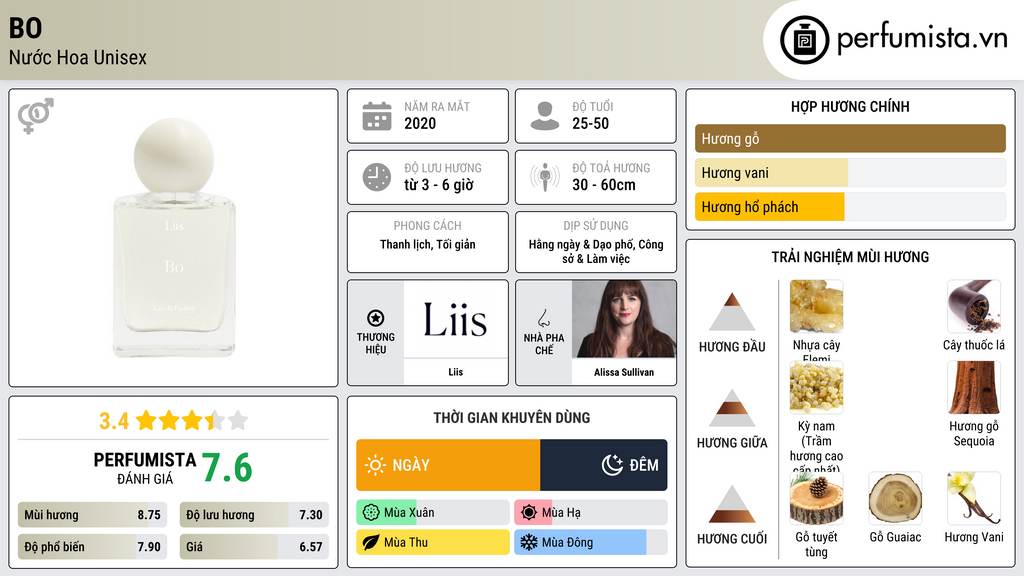Click the Hương đầu pyramid icon
1024x576 pixels.
pos(732,312)
